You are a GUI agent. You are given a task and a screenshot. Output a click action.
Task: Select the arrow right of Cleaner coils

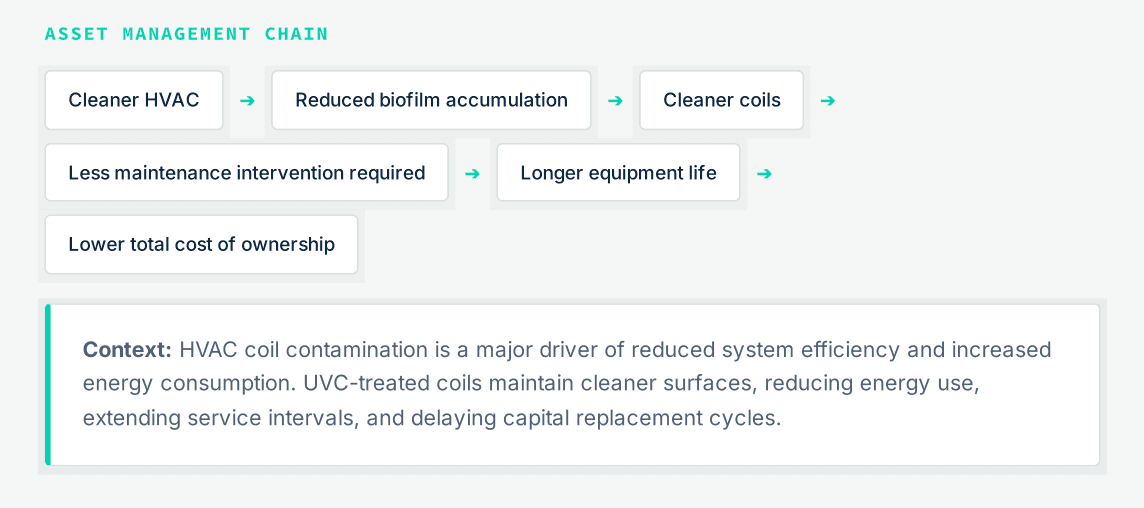point(827,101)
